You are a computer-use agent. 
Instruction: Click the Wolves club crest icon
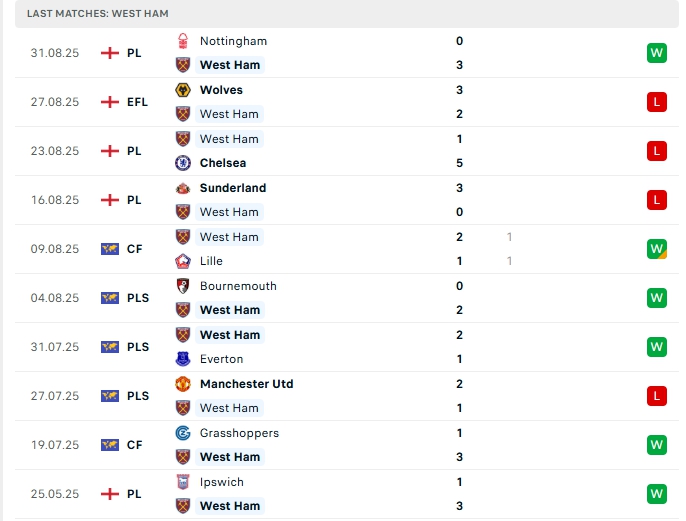point(183,90)
